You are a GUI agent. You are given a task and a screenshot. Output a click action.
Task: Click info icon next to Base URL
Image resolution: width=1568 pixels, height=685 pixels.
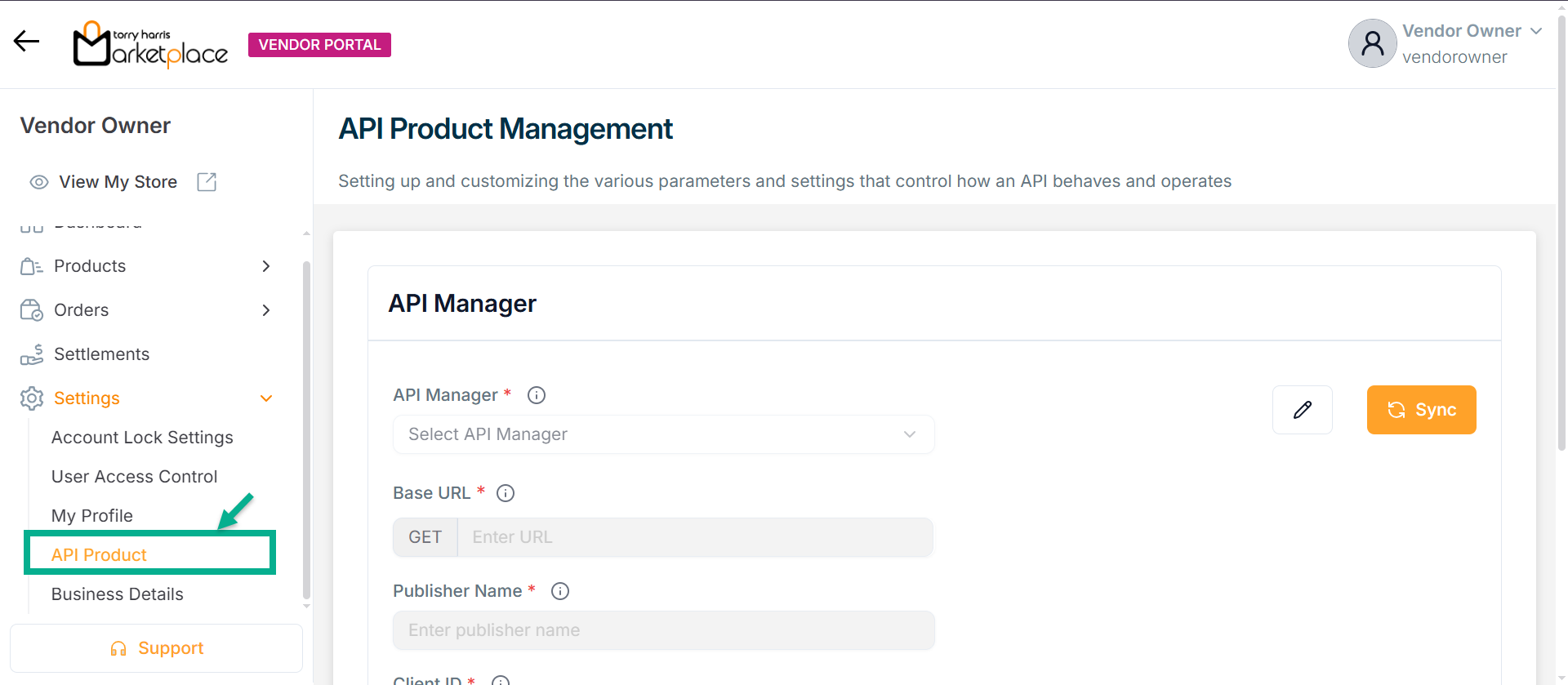506,493
